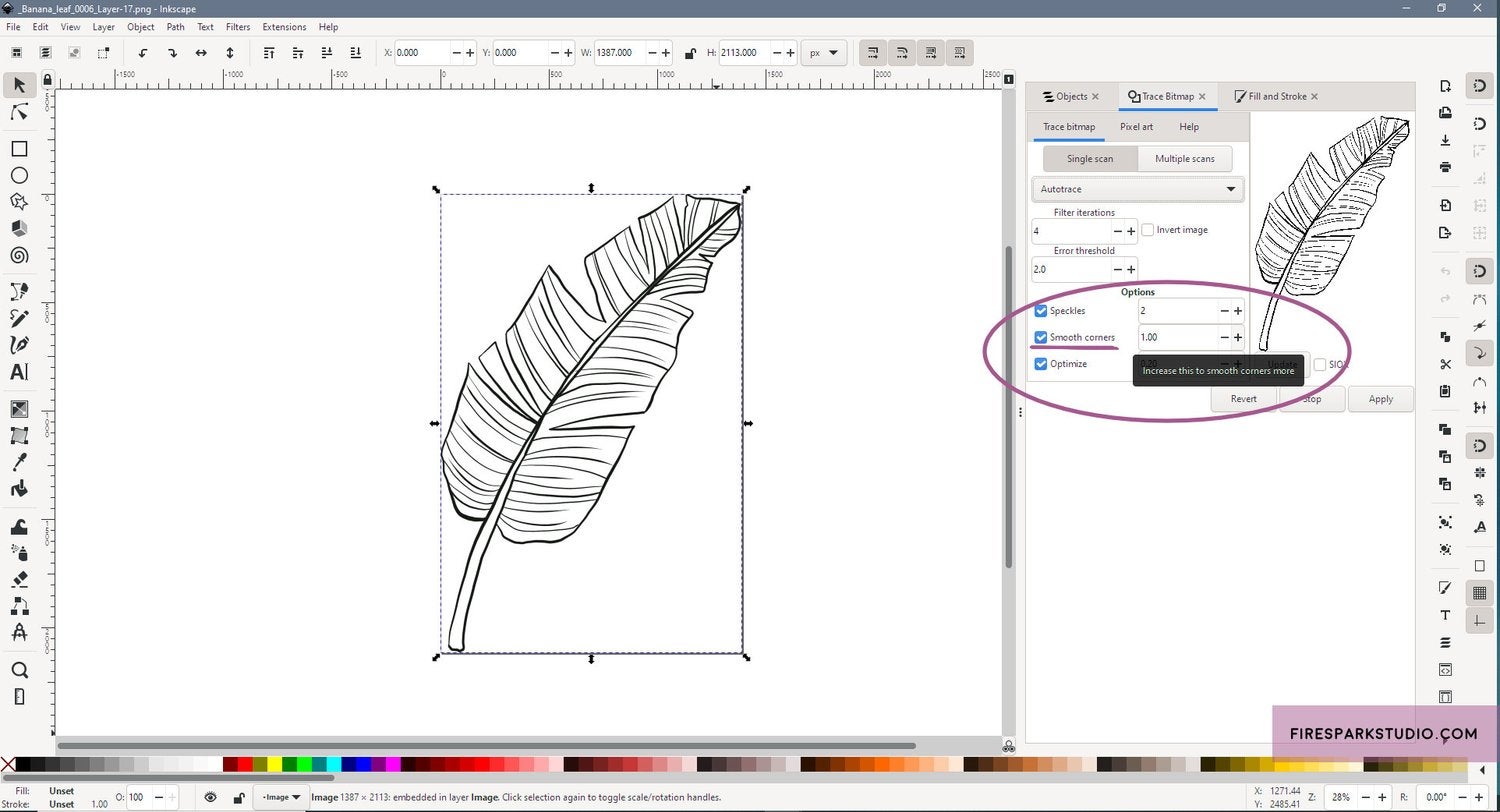Select the Node editing tool
The image size is (1500, 812).
[x=18, y=112]
